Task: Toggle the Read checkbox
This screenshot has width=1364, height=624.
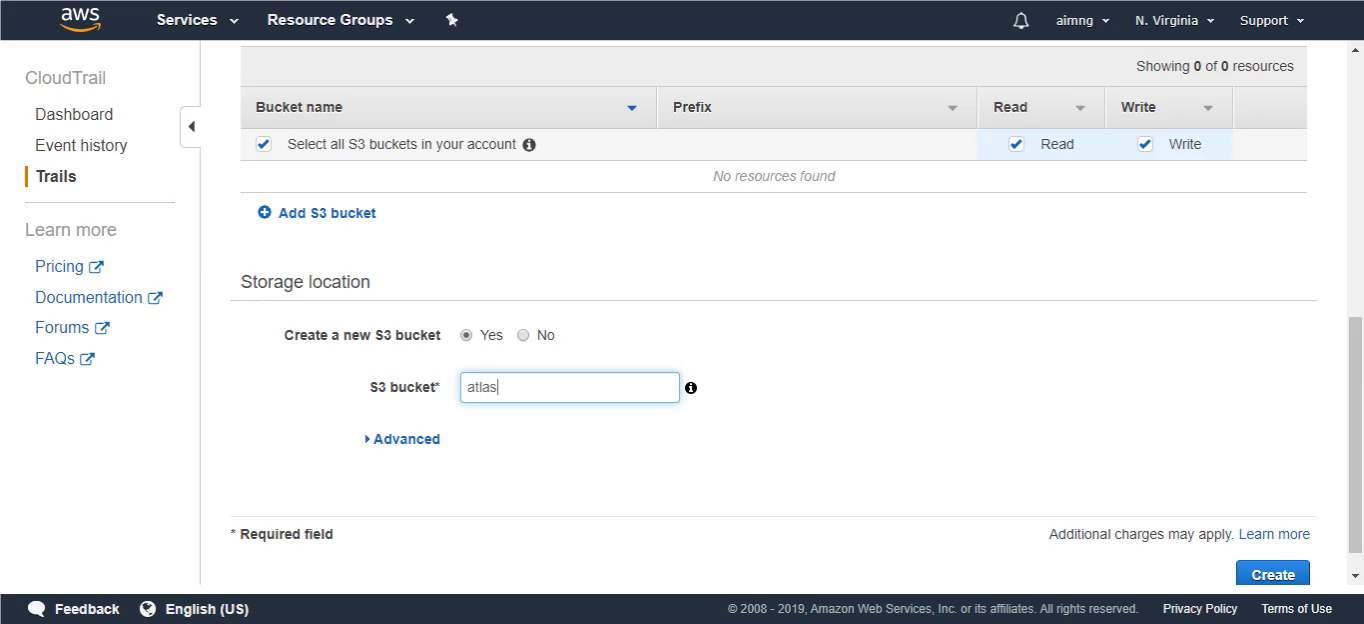Action: [x=1017, y=144]
